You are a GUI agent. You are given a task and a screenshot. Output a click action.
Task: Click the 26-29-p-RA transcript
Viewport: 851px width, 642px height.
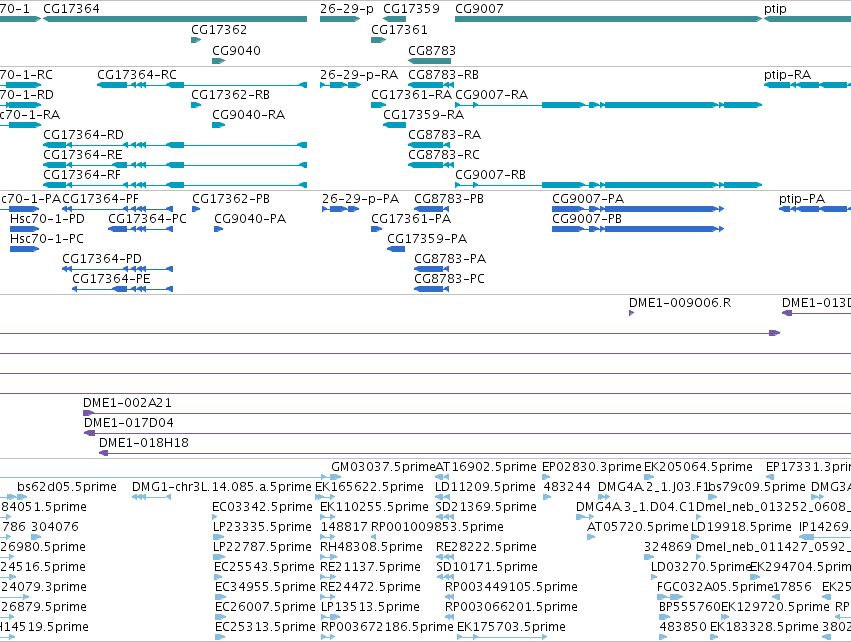tap(340, 85)
